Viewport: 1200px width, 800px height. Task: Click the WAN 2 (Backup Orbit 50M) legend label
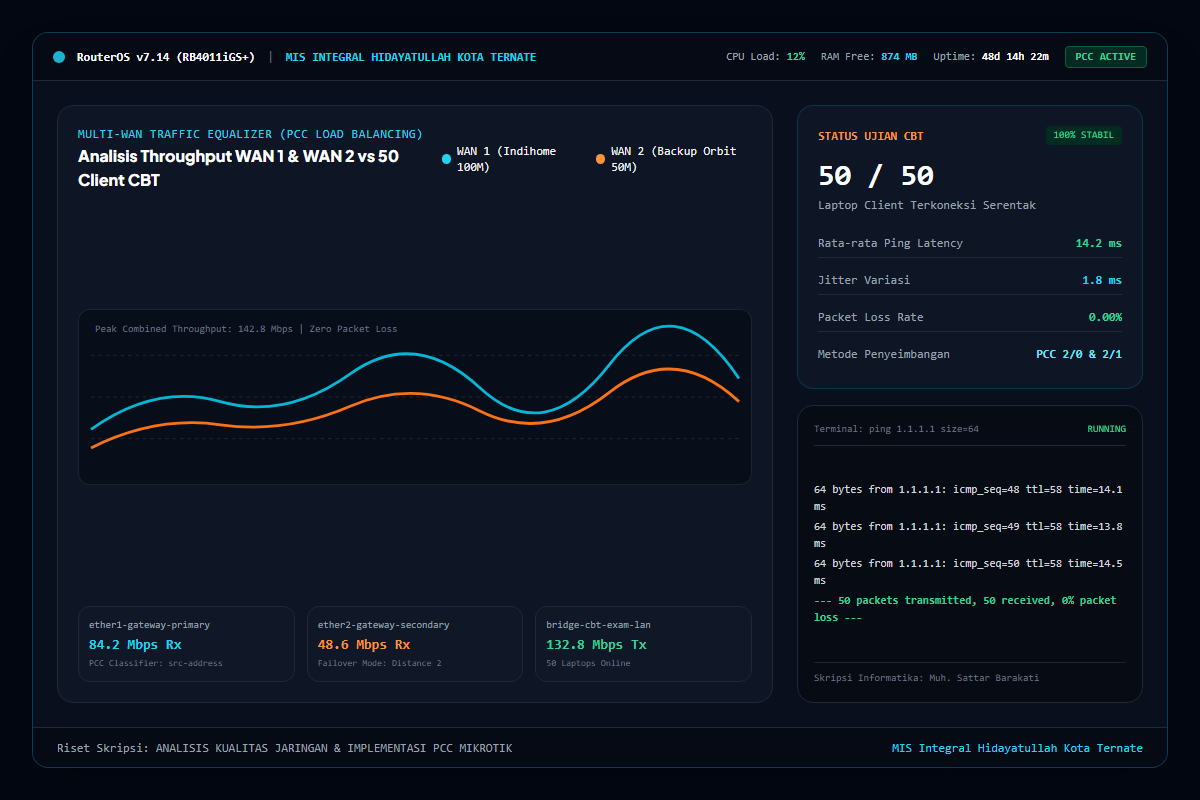tap(673, 159)
